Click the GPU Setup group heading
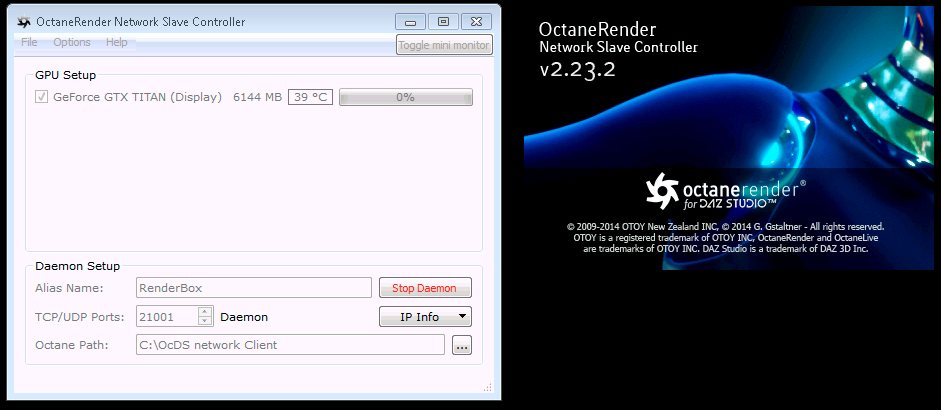The height and width of the screenshot is (410, 941). click(x=65, y=75)
